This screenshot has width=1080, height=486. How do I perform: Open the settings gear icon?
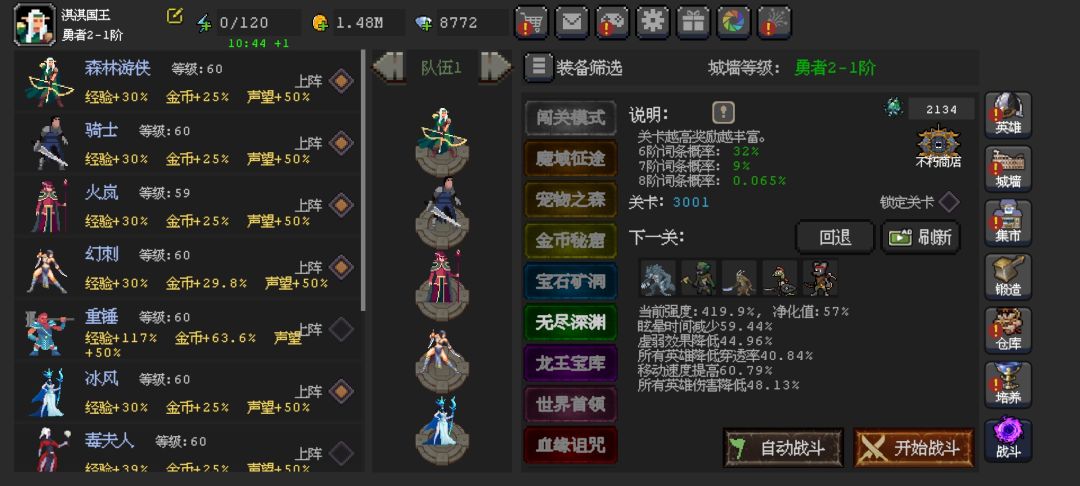pyautogui.click(x=652, y=23)
